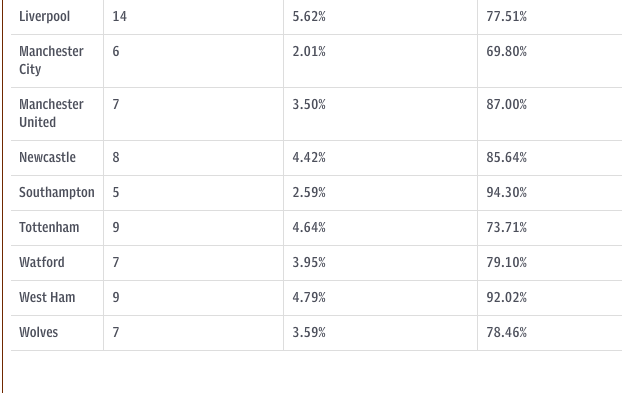Select Watford's 3.95% cell
633x393 pixels.
click(x=309, y=263)
